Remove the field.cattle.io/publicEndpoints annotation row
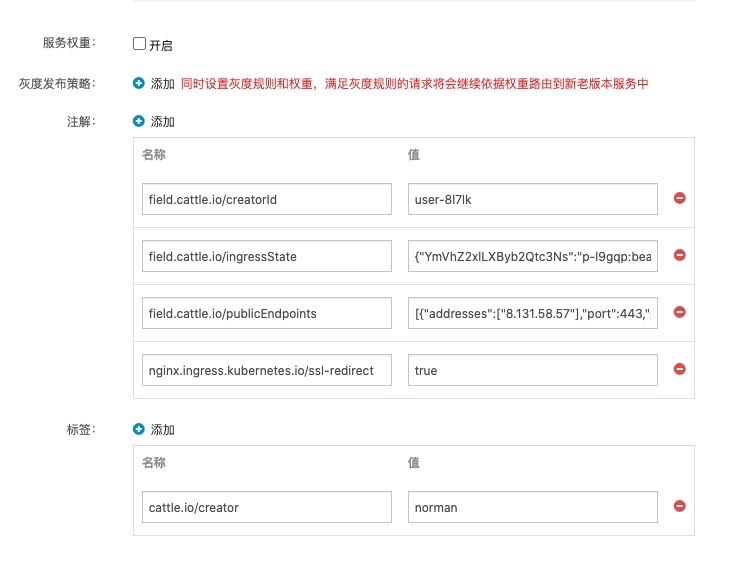 pyautogui.click(x=680, y=313)
